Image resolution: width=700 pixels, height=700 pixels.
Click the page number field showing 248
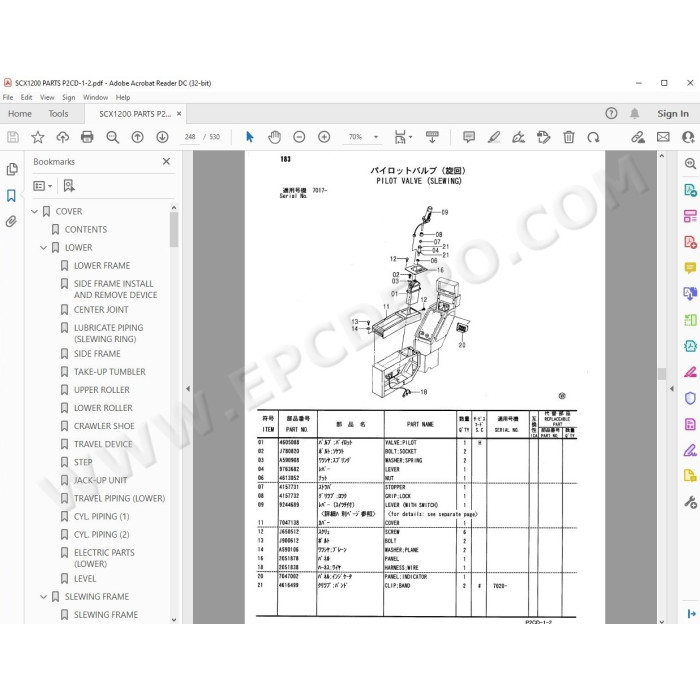point(190,137)
